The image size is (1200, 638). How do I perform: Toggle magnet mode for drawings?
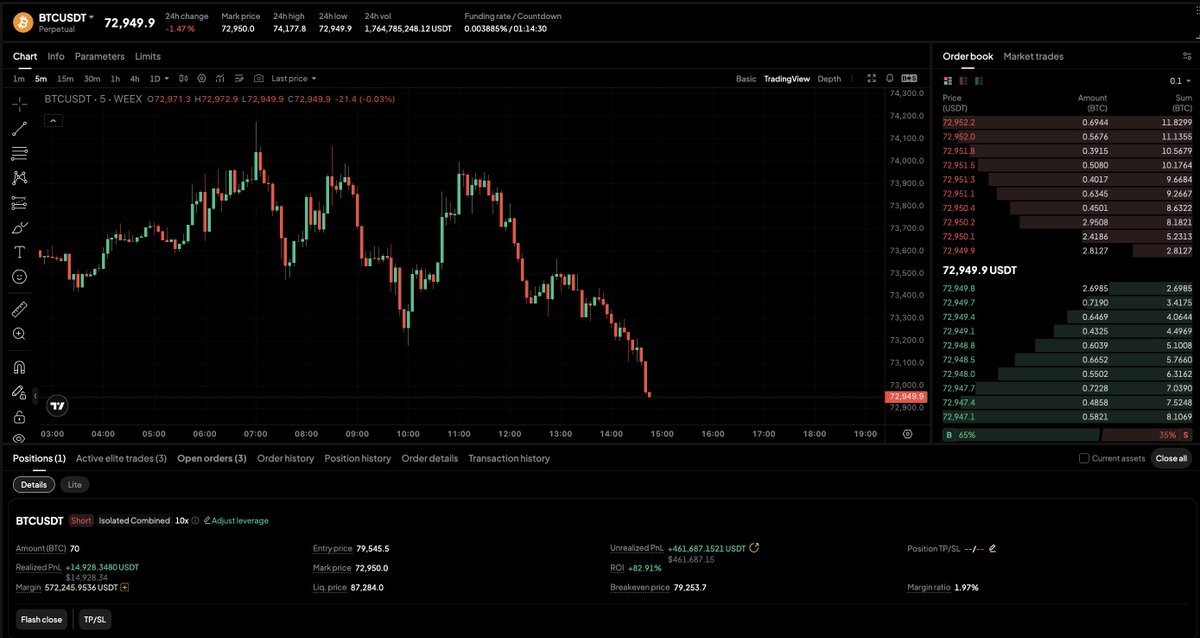point(19,367)
